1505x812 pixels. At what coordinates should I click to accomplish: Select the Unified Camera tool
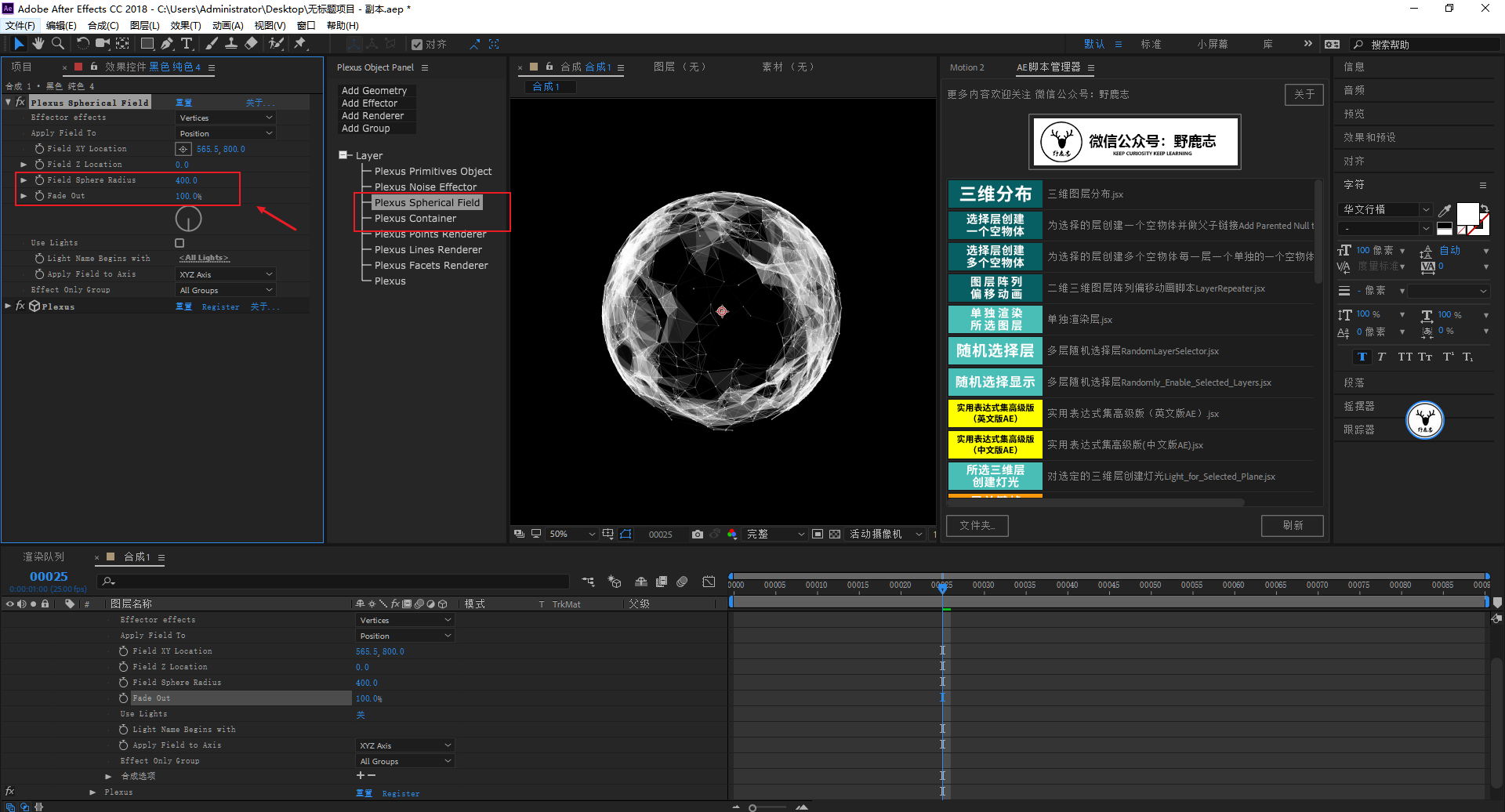click(103, 44)
